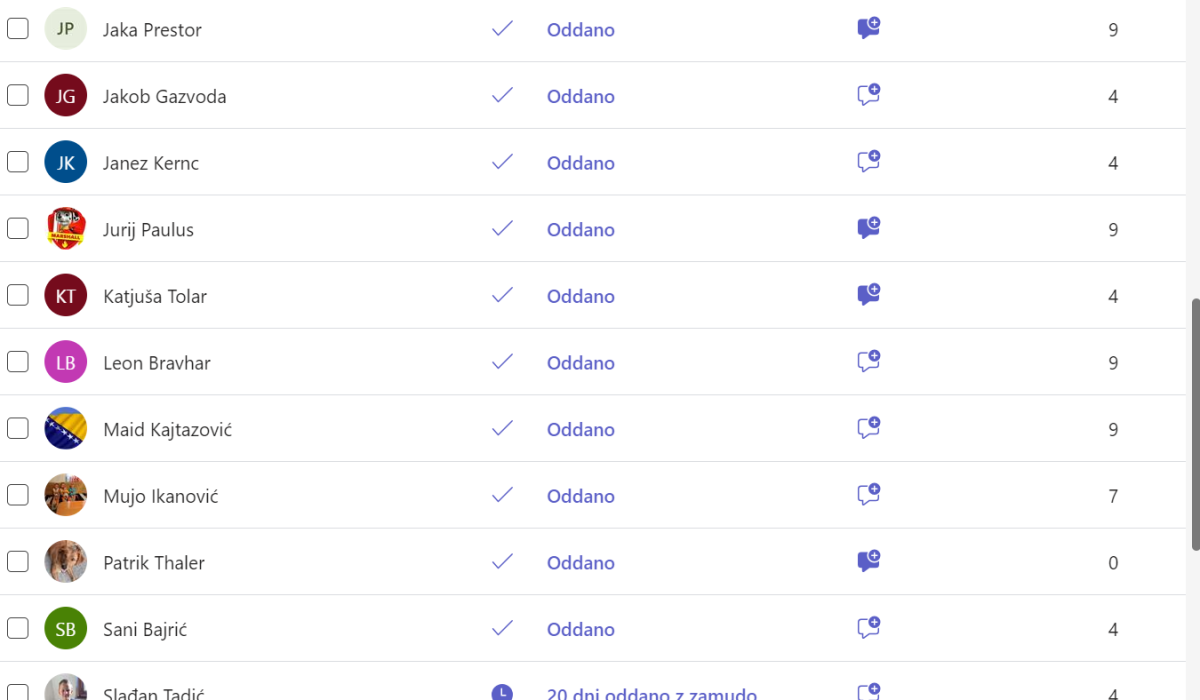
Task: Edit Patrik Thaler's score of 0
Action: point(1113,563)
